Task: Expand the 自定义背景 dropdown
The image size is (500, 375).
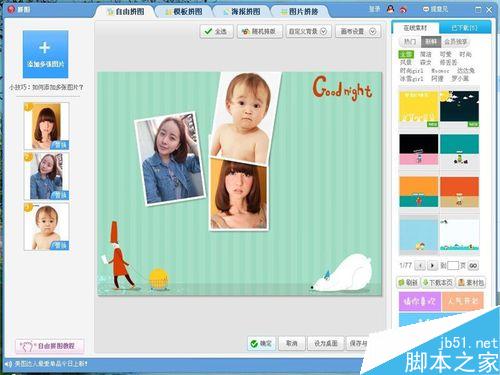Action: 308,31
